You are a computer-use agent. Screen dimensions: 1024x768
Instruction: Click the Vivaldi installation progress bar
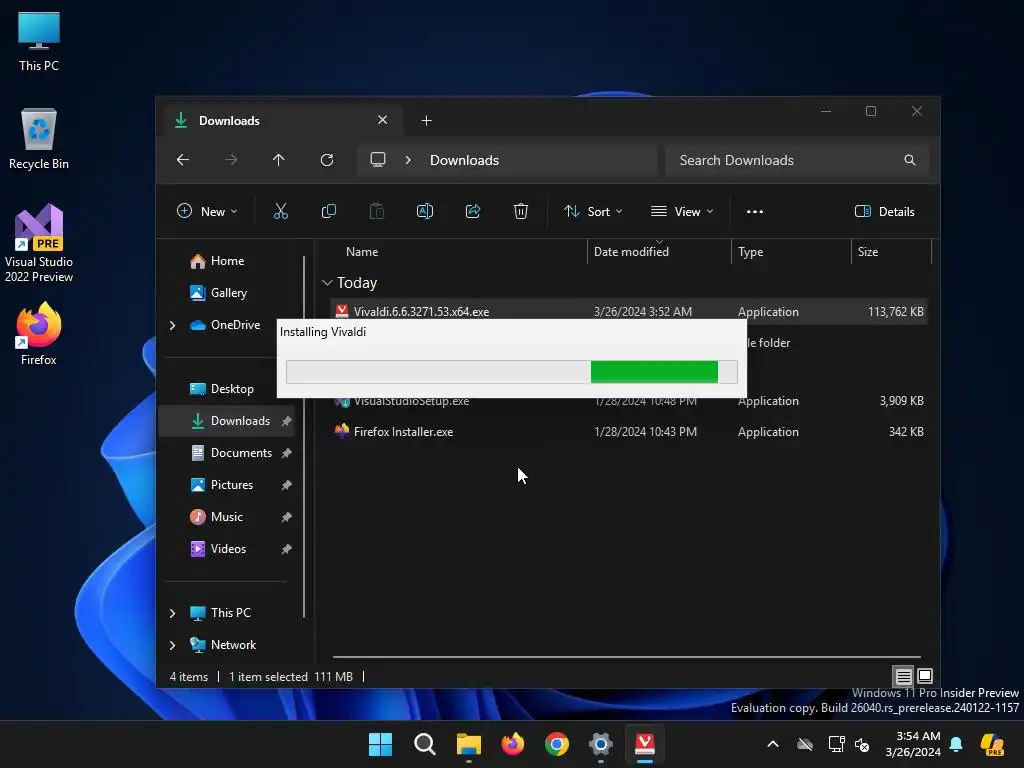(x=512, y=372)
